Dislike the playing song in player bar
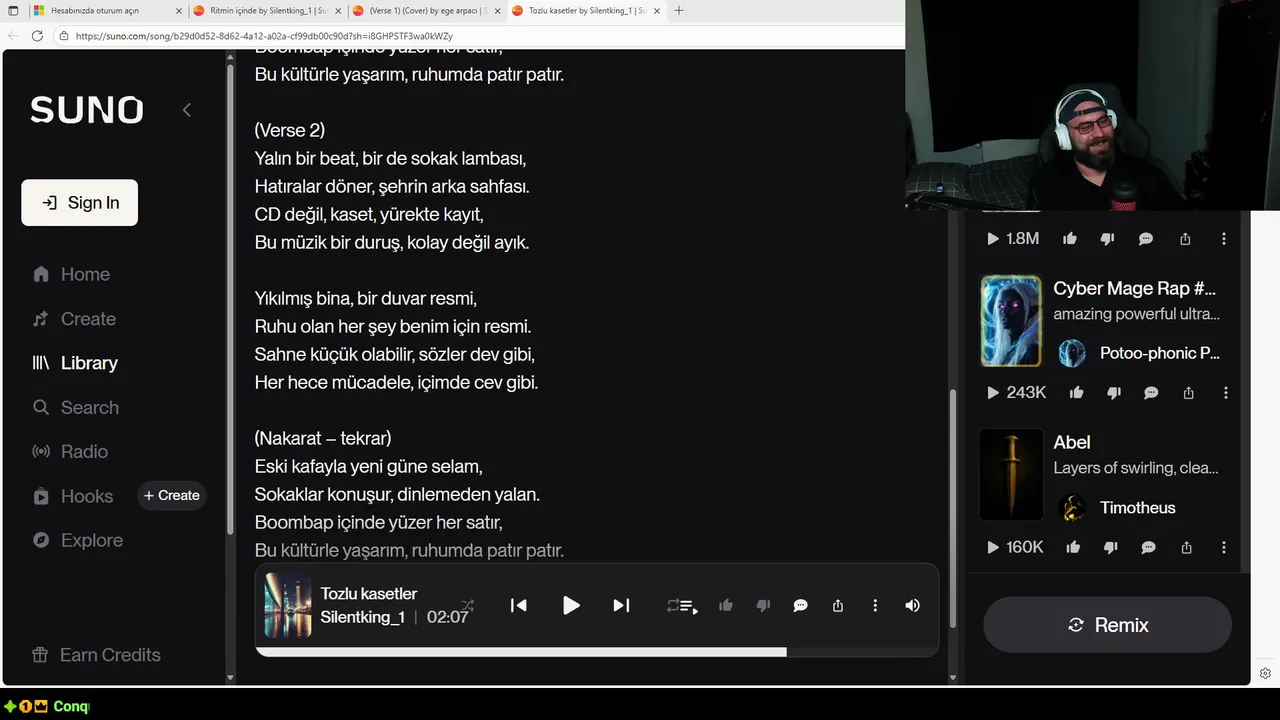 [x=763, y=605]
